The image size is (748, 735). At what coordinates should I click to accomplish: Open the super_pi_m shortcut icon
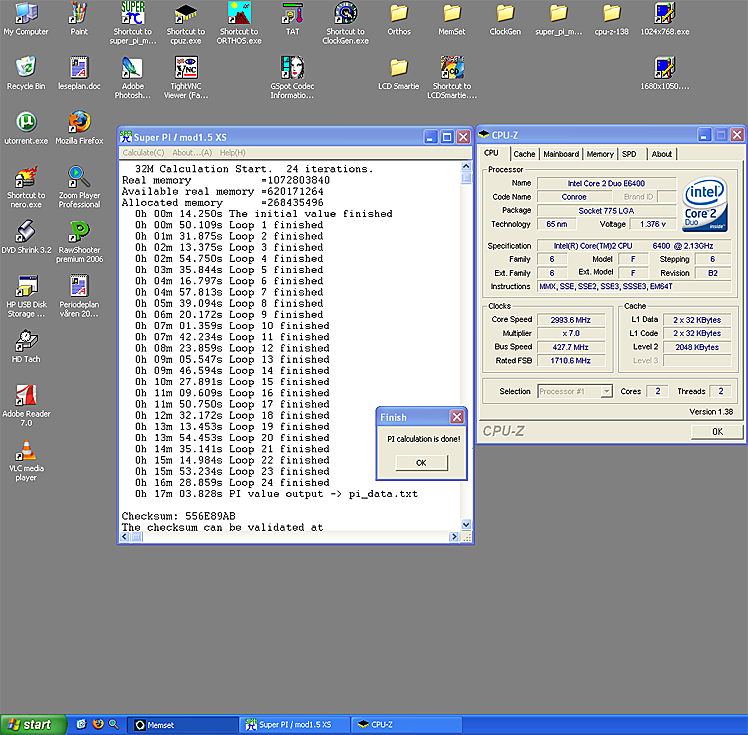point(132,23)
